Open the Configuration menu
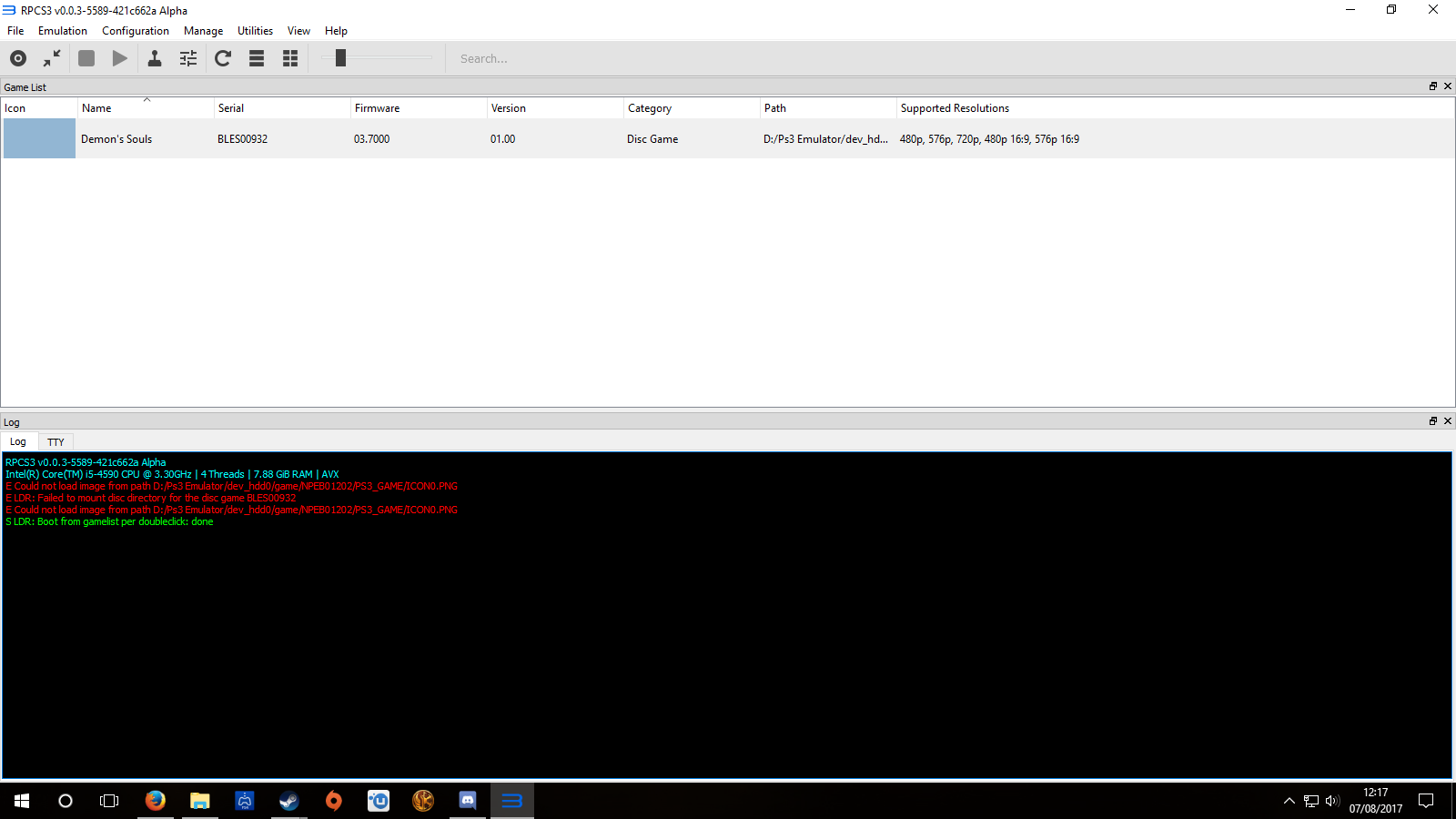The width and height of the screenshot is (1456, 819). click(x=136, y=31)
